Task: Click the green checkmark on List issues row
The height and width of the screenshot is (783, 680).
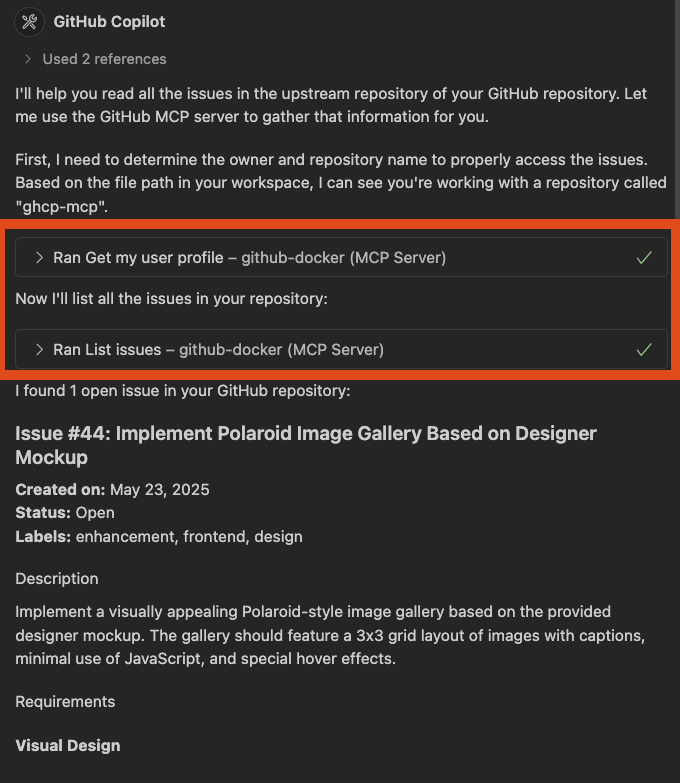Action: coord(644,350)
